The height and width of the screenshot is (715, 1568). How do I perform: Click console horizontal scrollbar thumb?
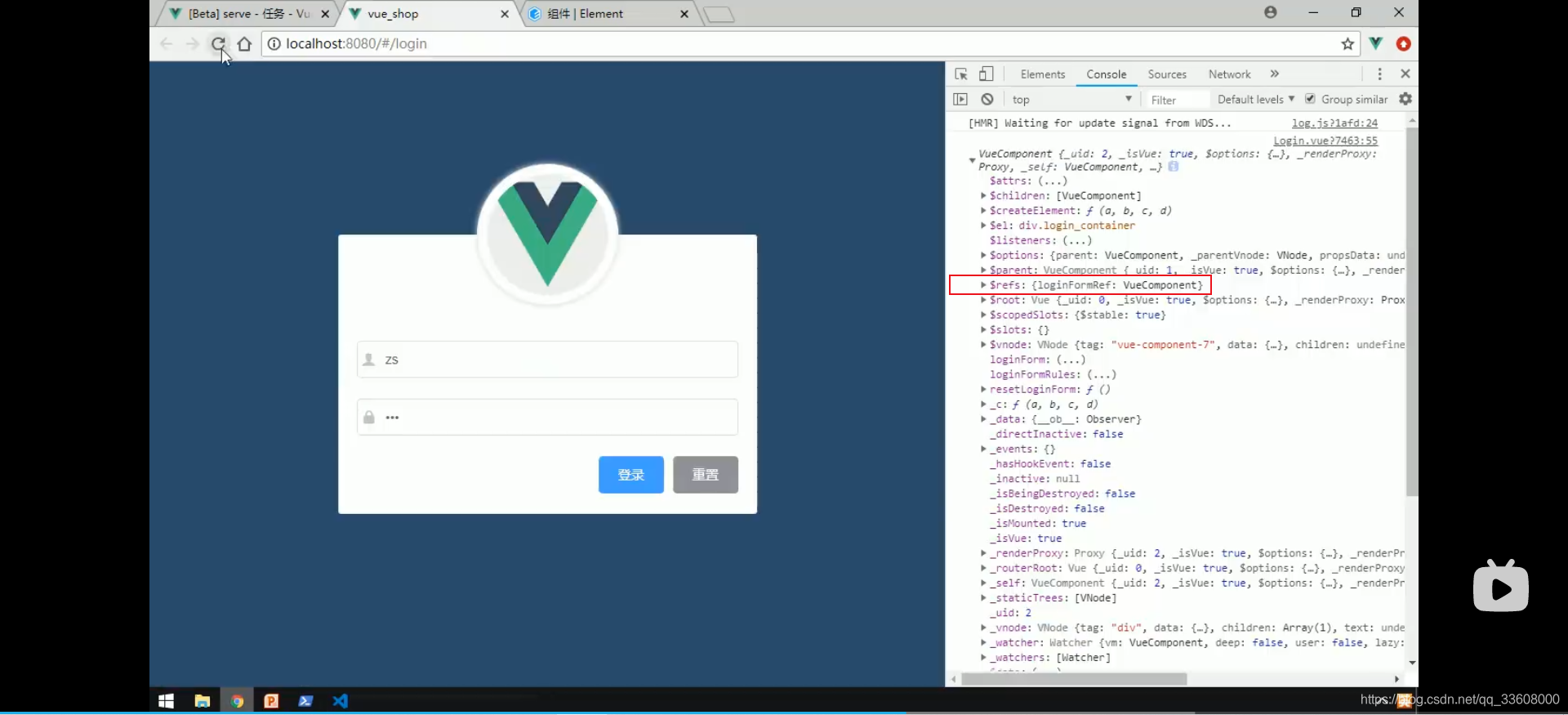[1074, 679]
